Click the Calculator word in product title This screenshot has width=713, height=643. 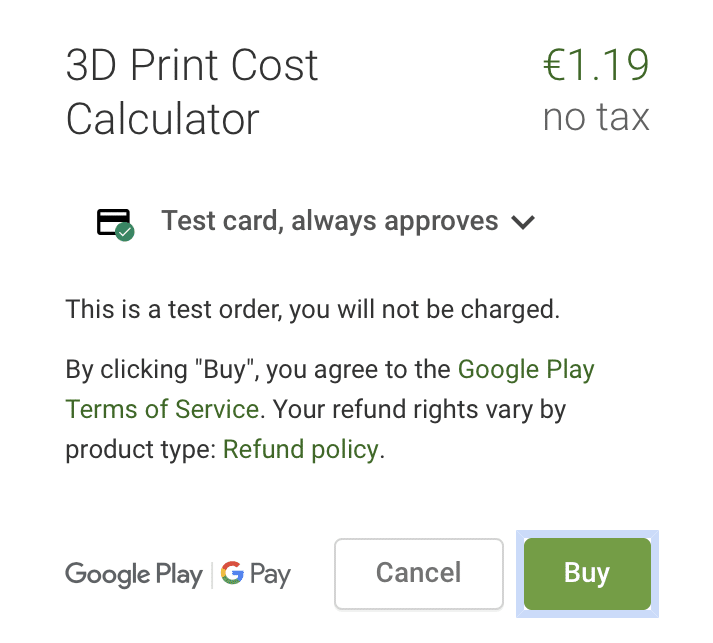pos(162,119)
